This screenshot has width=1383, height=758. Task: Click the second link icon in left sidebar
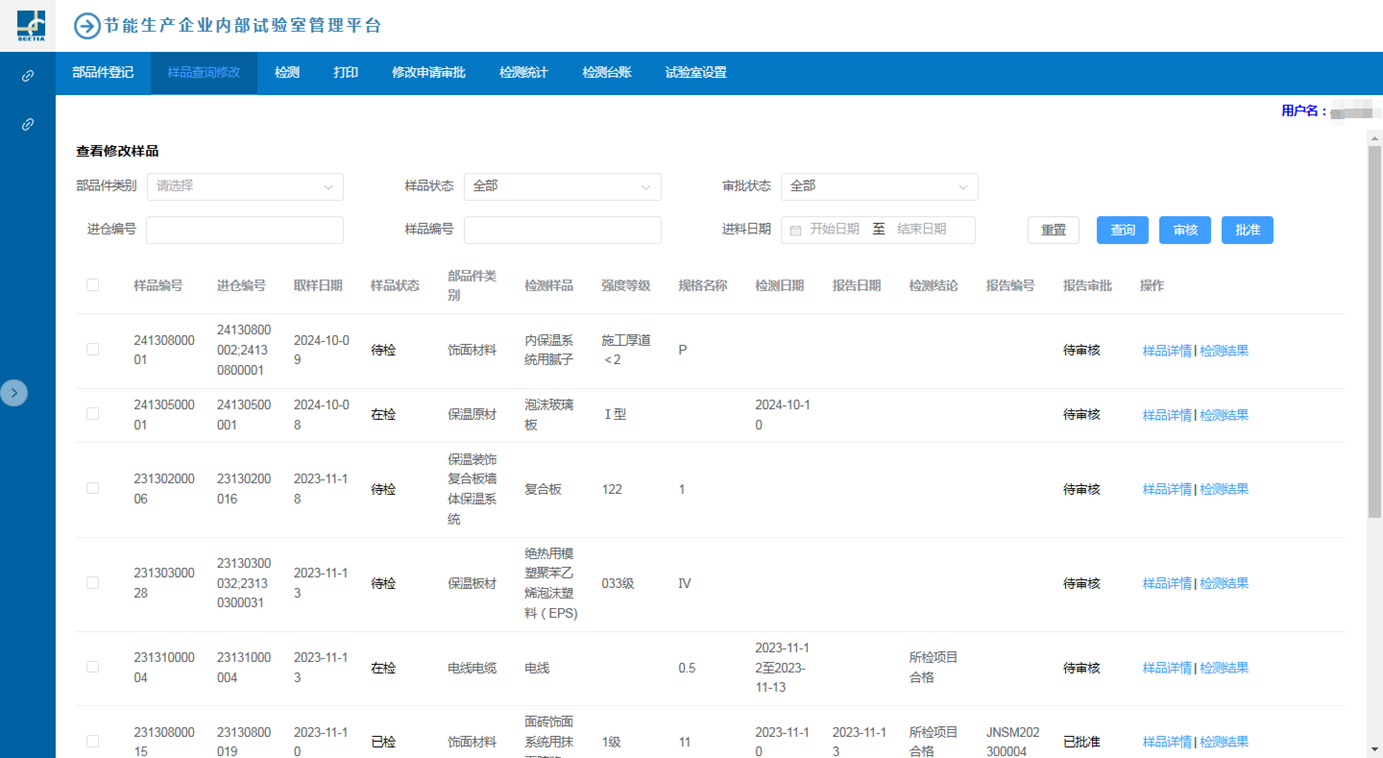click(28, 124)
